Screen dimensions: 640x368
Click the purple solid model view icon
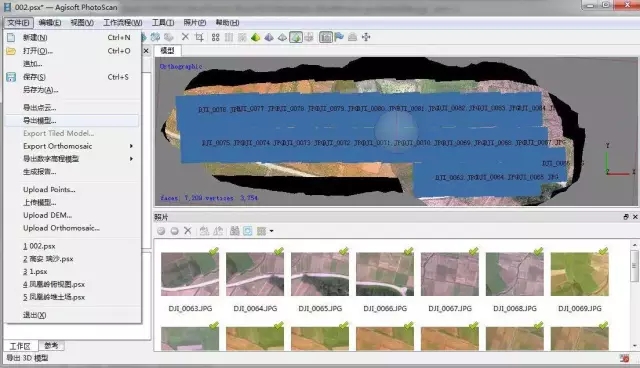click(269, 37)
